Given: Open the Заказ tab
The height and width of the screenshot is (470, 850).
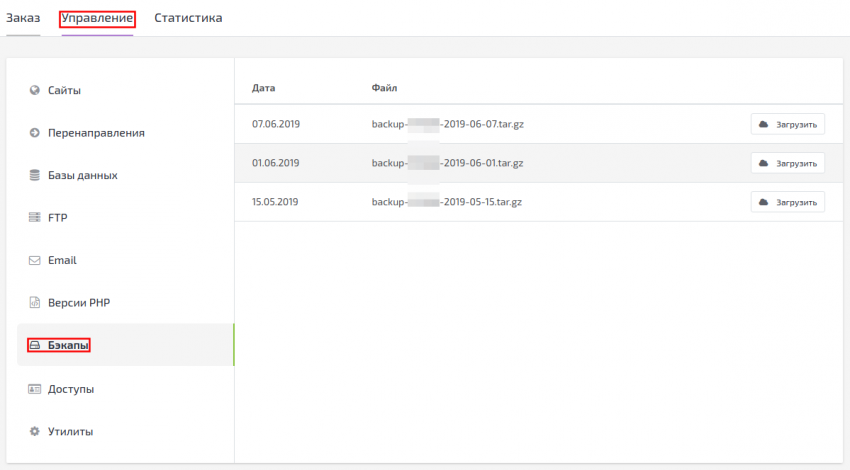Looking at the screenshot, I should [x=23, y=18].
